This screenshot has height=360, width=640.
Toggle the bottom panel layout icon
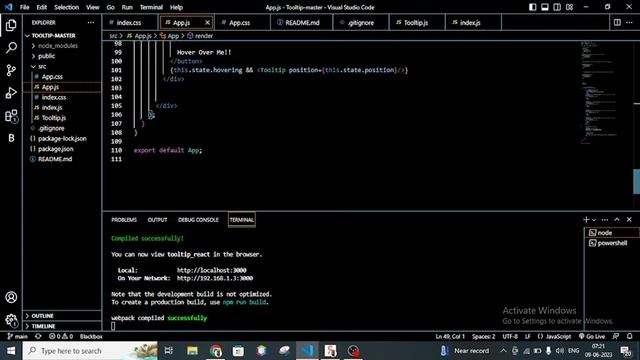point(545,7)
